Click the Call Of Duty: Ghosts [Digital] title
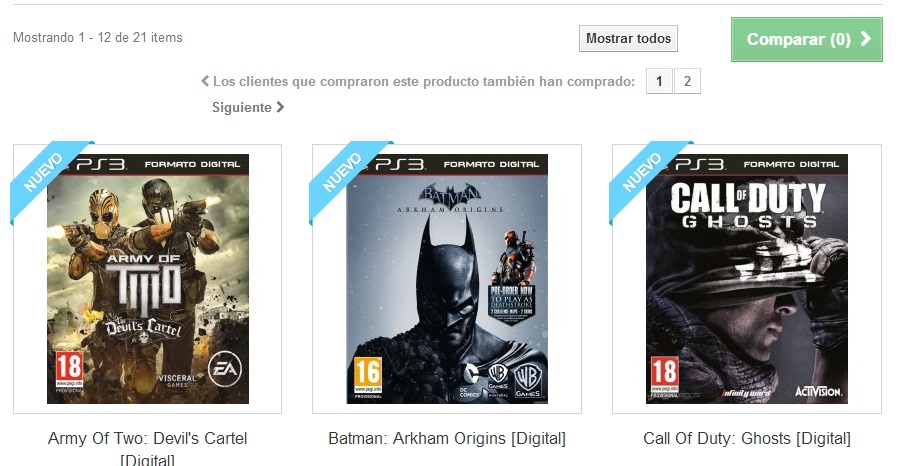The height and width of the screenshot is (466, 908). [747, 438]
